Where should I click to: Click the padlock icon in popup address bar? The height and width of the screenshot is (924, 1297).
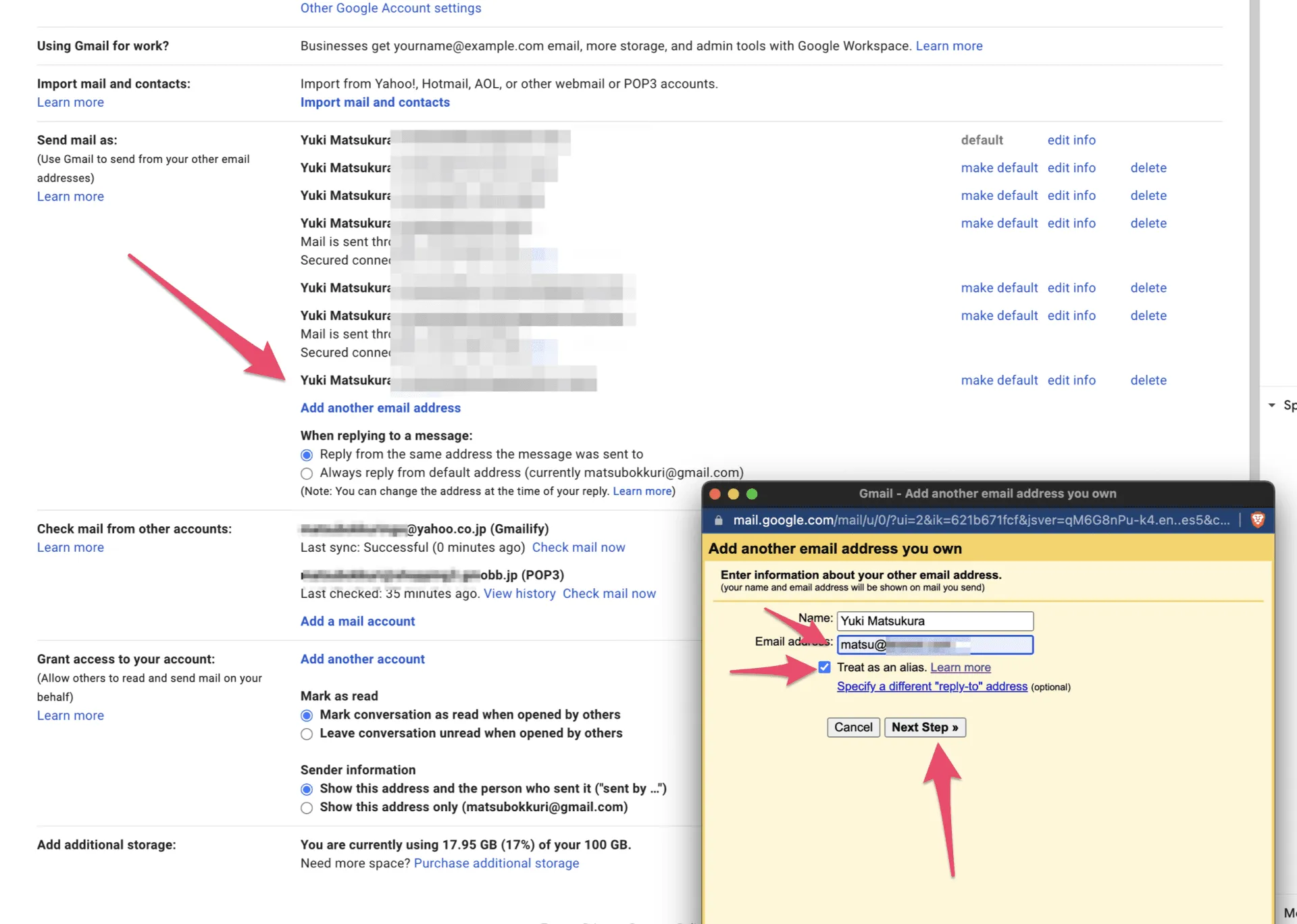point(719,520)
